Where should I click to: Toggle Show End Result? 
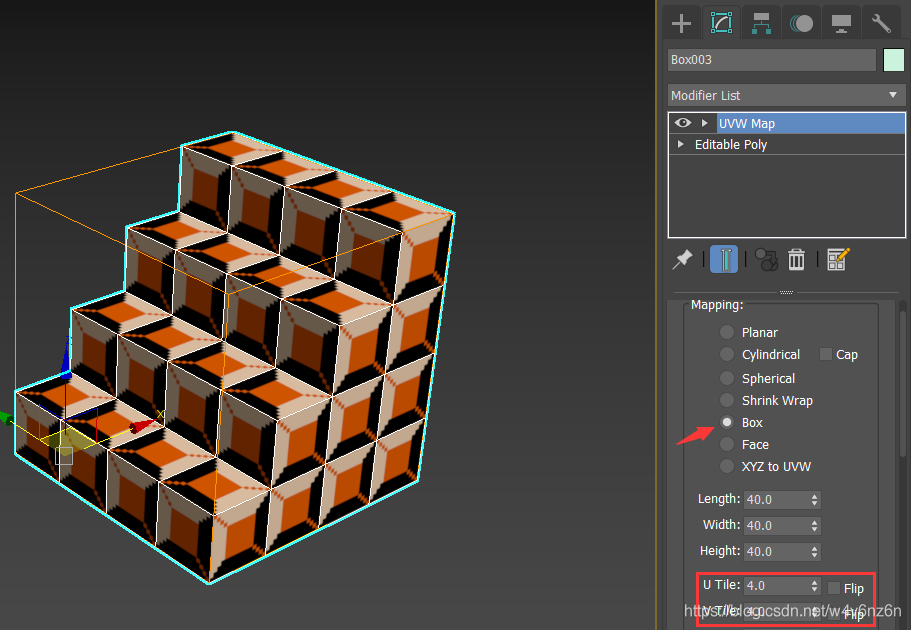pos(723,259)
